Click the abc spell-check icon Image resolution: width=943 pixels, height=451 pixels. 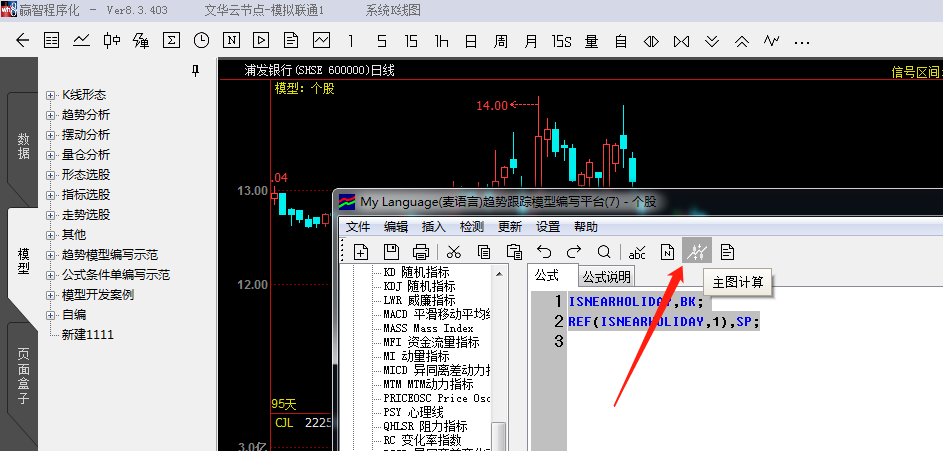coord(637,252)
